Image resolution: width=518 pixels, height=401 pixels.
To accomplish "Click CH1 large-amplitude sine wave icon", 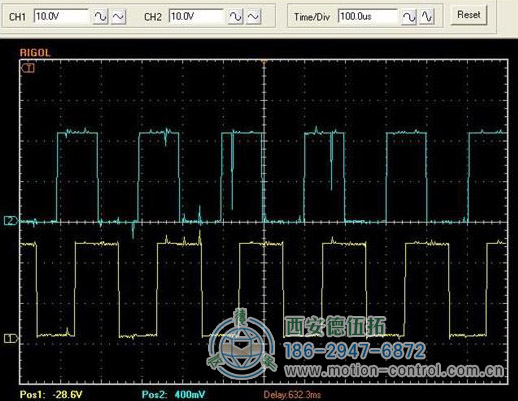I will [x=101, y=17].
